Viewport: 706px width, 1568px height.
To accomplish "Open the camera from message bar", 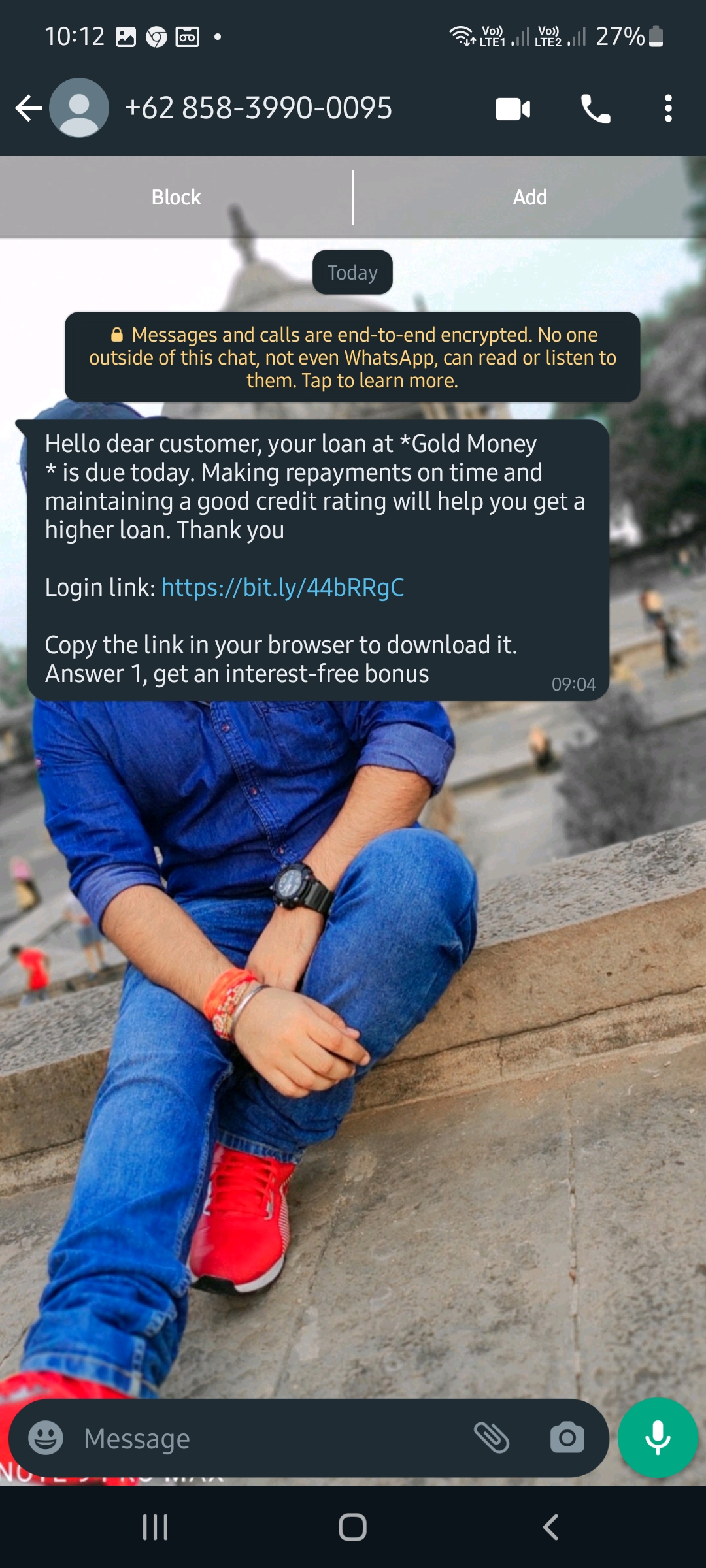I will click(x=567, y=1438).
